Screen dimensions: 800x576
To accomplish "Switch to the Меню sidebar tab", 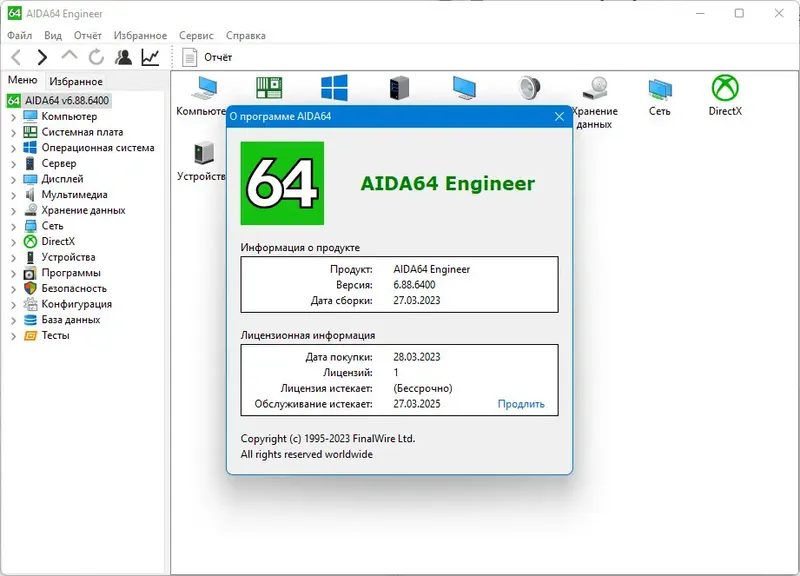I will (x=22, y=80).
